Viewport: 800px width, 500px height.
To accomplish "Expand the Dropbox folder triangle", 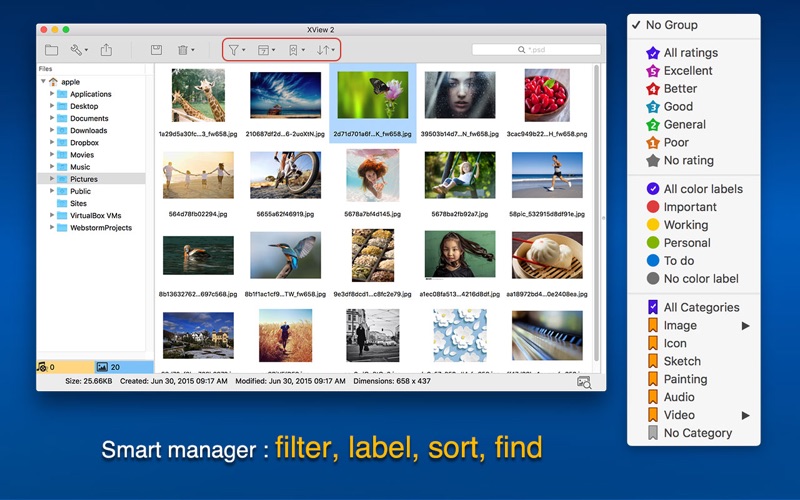I will click(52, 142).
